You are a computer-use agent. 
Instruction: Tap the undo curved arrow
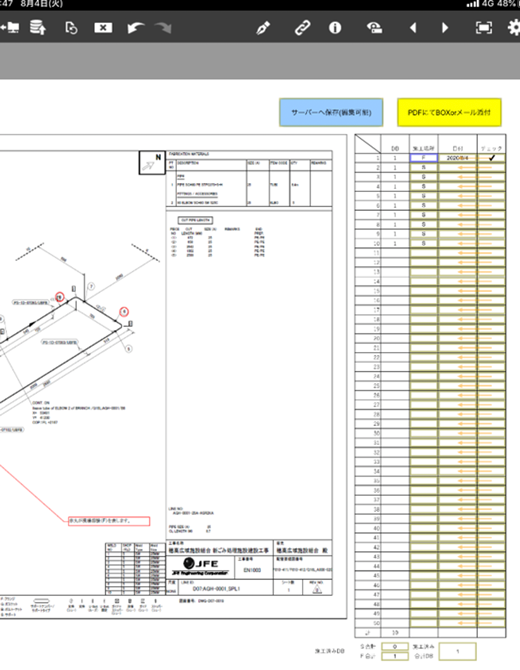pos(136,28)
